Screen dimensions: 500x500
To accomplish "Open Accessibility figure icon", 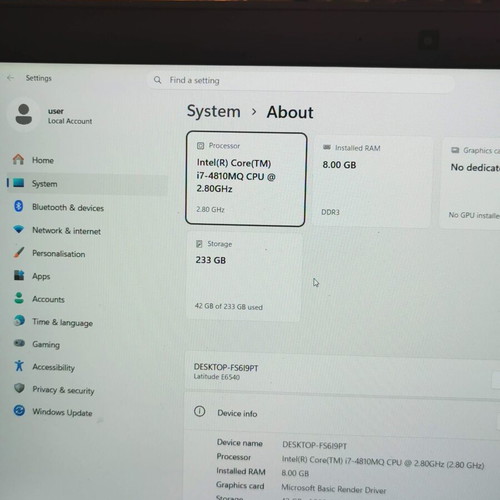I will click(19, 366).
